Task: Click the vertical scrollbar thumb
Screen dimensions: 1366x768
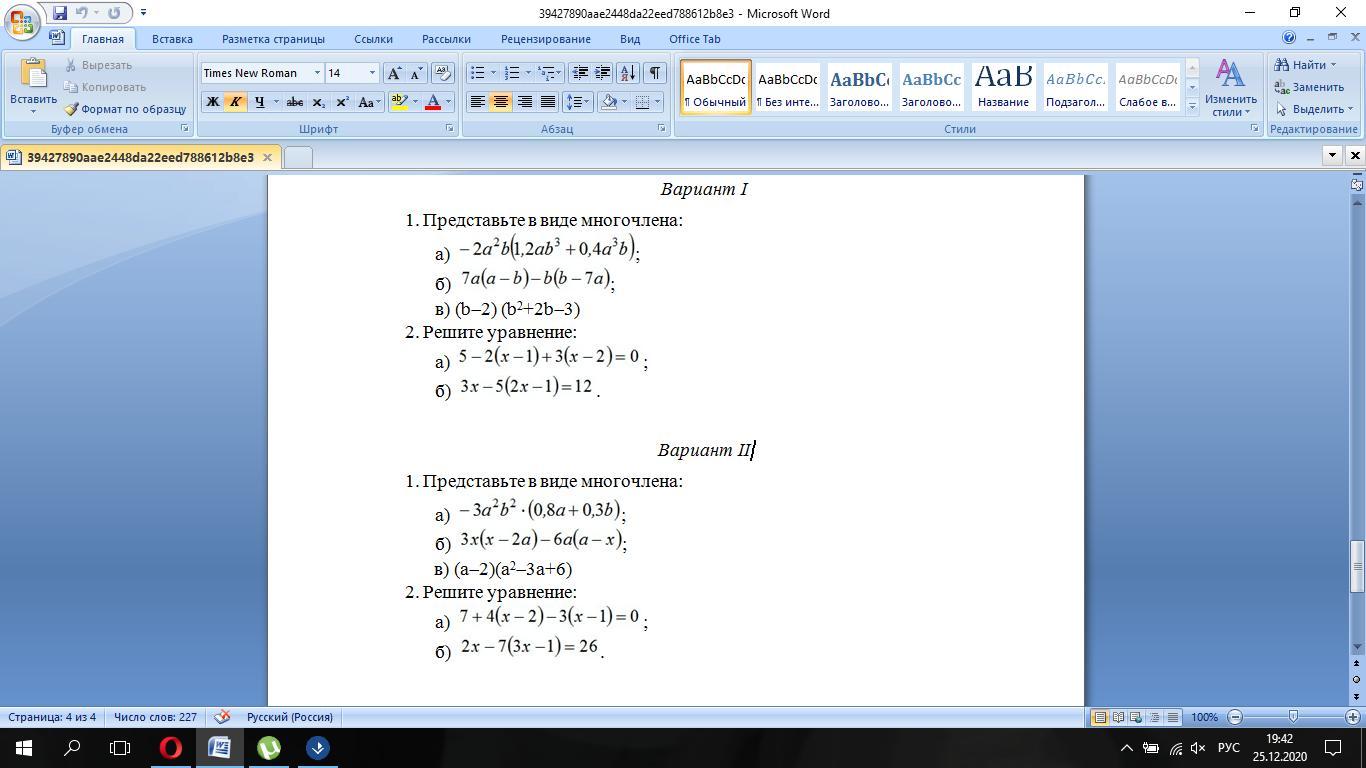Action: tap(1357, 567)
